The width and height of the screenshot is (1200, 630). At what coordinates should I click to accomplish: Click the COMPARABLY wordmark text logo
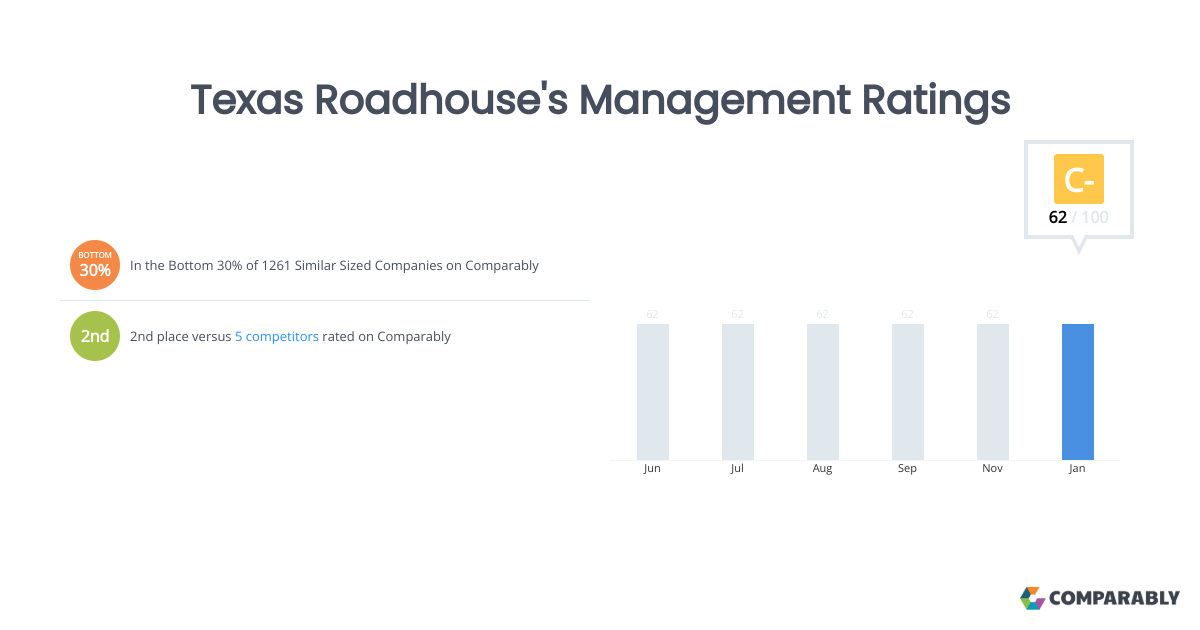(1115, 598)
